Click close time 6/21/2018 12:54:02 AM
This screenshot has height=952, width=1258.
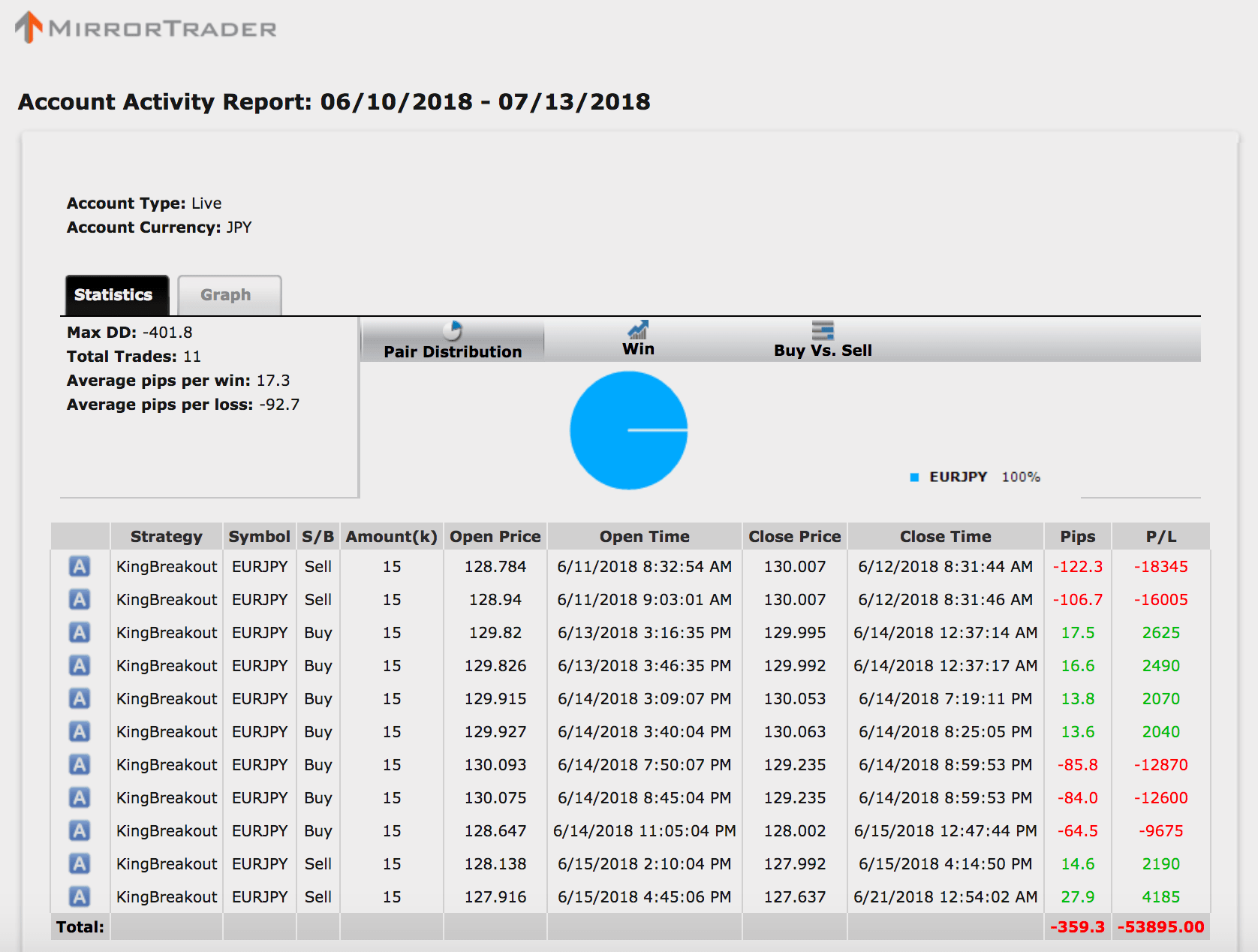click(946, 897)
